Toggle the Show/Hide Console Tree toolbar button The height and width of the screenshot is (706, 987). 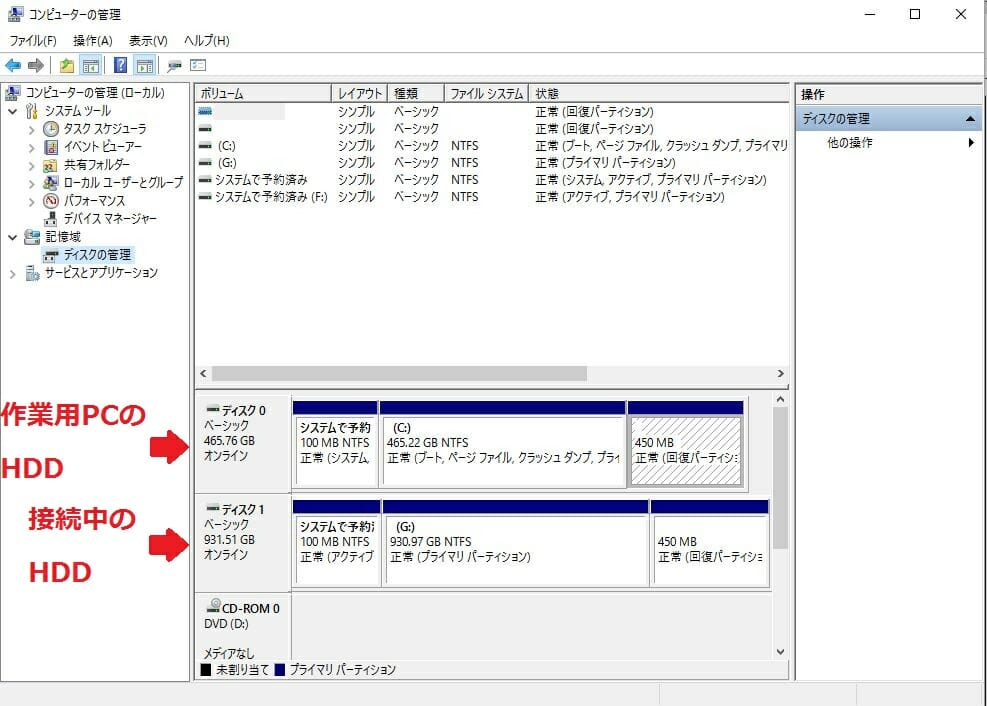91,66
